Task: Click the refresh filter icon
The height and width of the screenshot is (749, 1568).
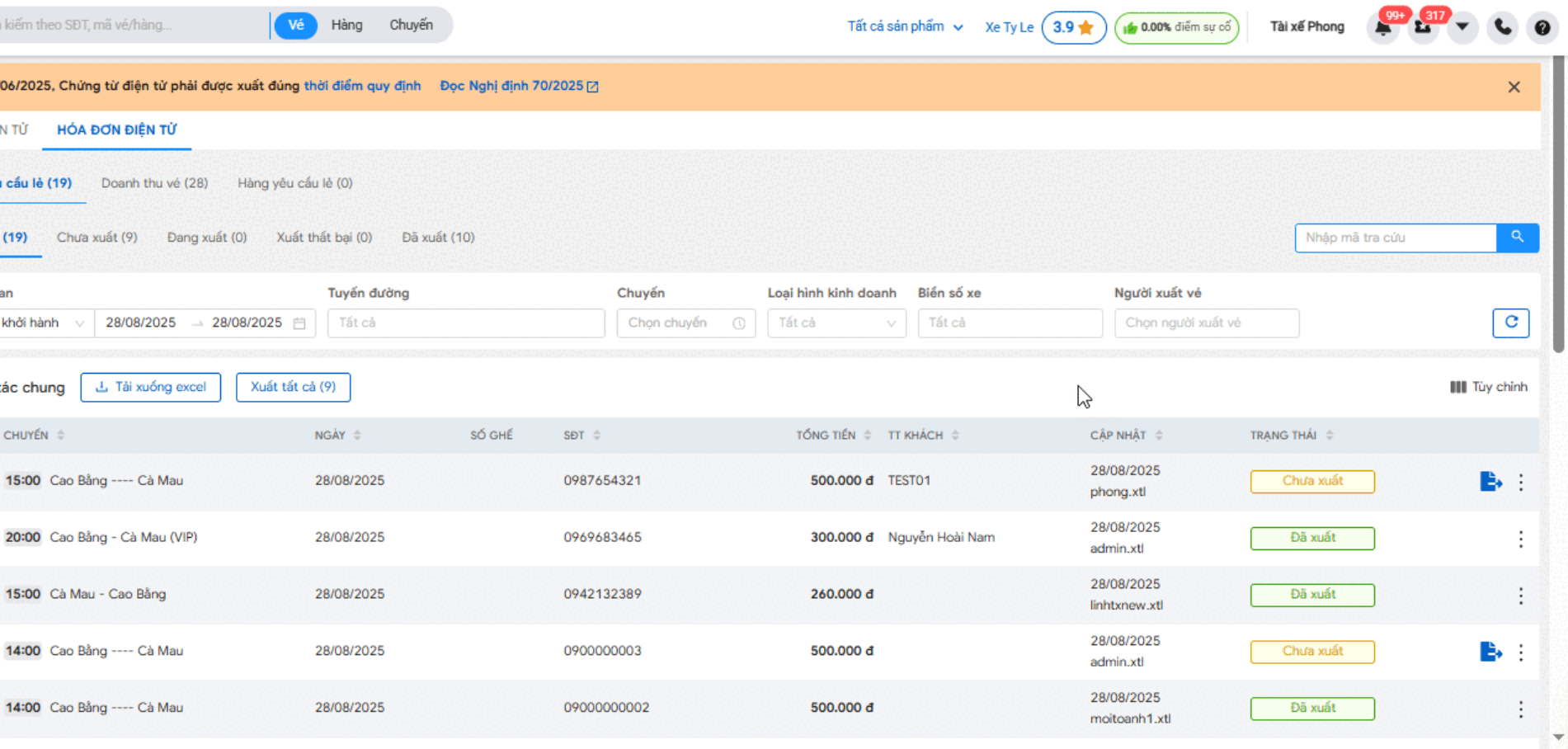Action: click(x=1510, y=323)
